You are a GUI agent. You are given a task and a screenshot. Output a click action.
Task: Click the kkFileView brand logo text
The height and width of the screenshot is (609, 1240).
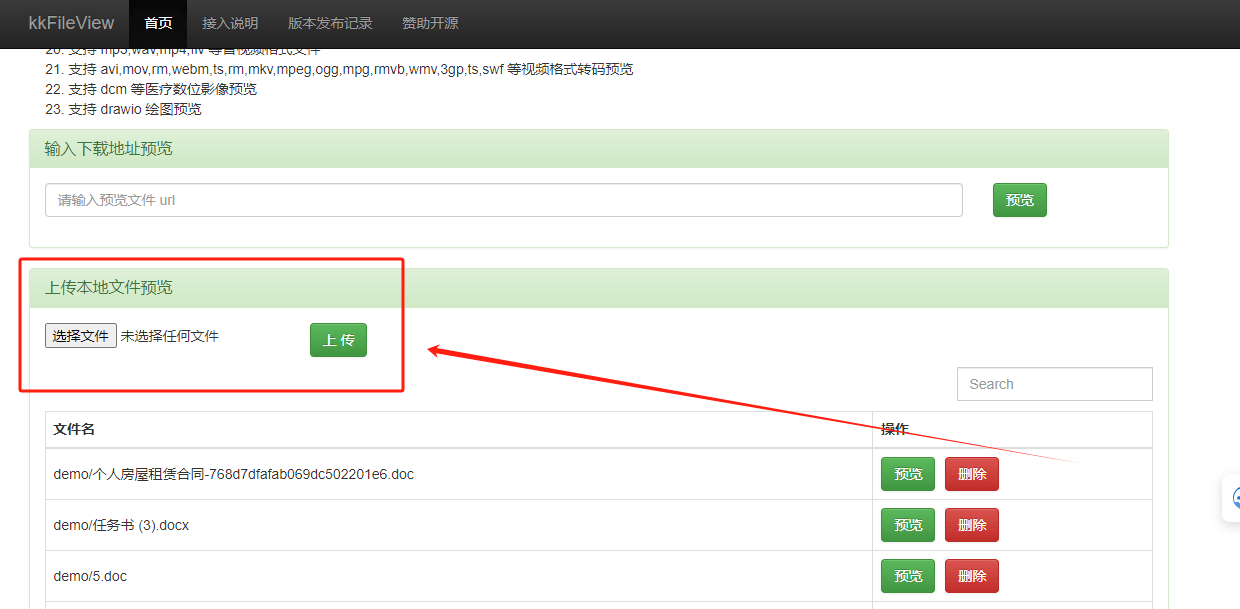click(x=70, y=23)
